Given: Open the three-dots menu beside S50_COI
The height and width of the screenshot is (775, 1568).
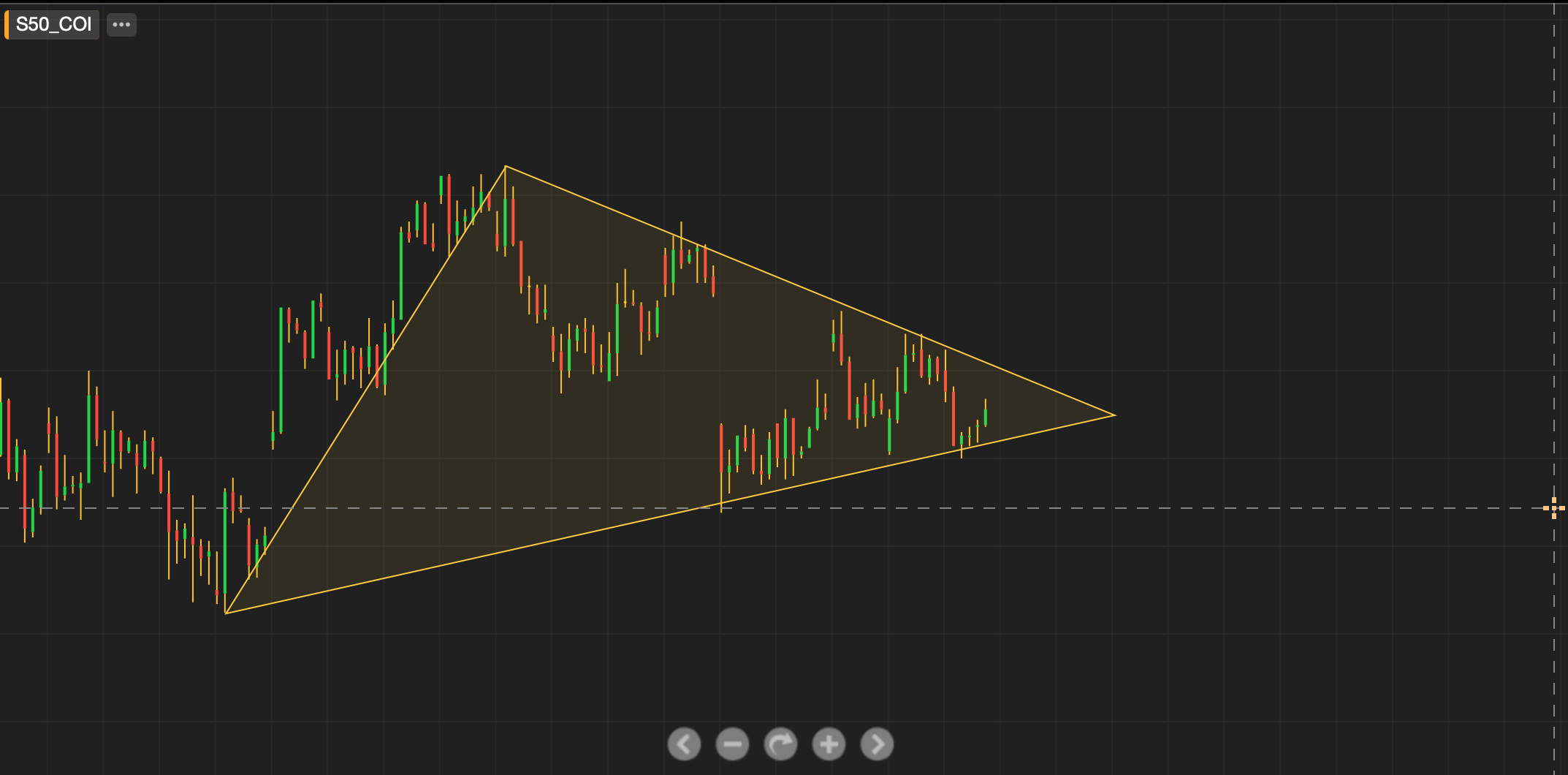Looking at the screenshot, I should [x=121, y=25].
